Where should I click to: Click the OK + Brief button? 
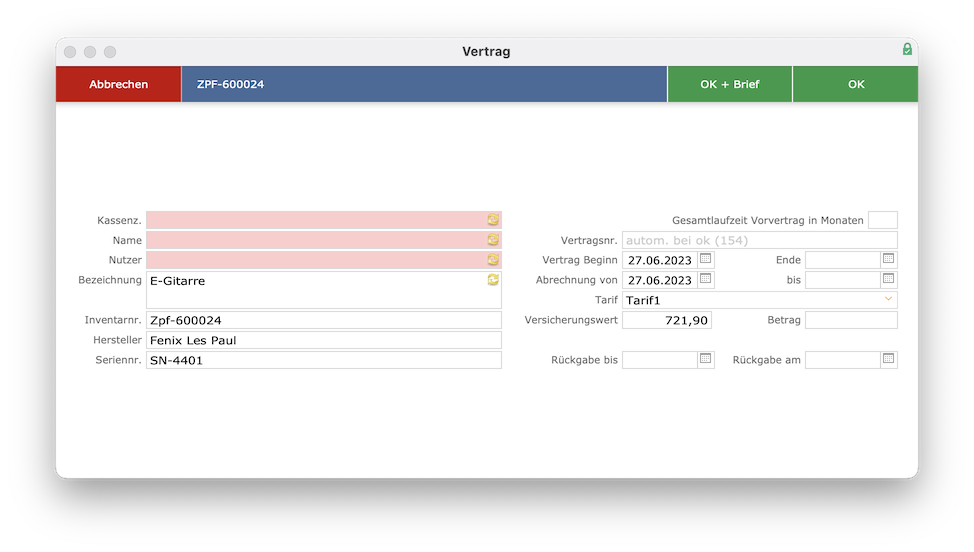click(x=729, y=84)
